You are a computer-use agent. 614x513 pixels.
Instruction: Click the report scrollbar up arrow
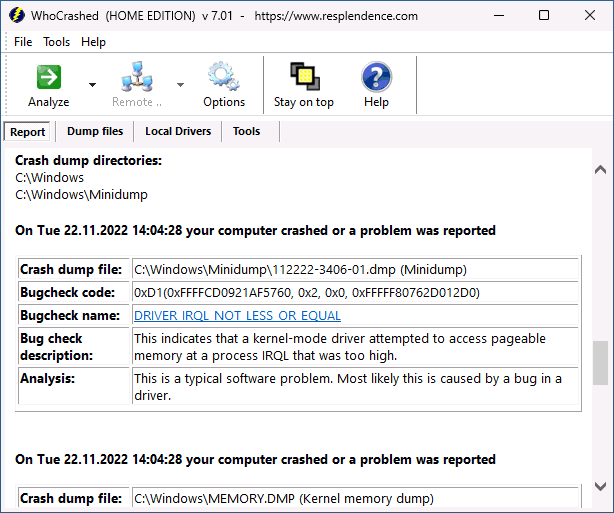(600, 170)
